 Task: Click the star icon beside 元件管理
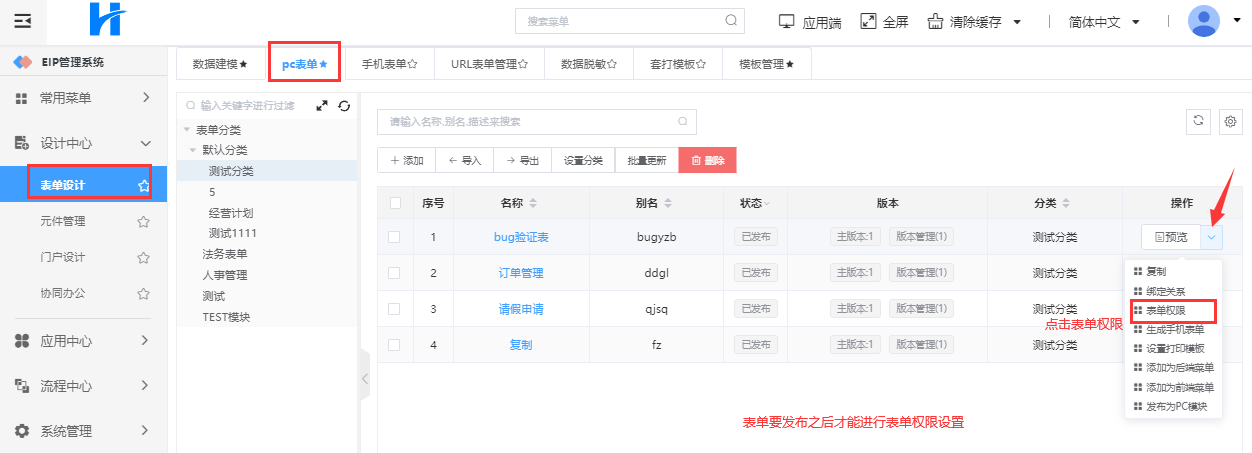143,221
